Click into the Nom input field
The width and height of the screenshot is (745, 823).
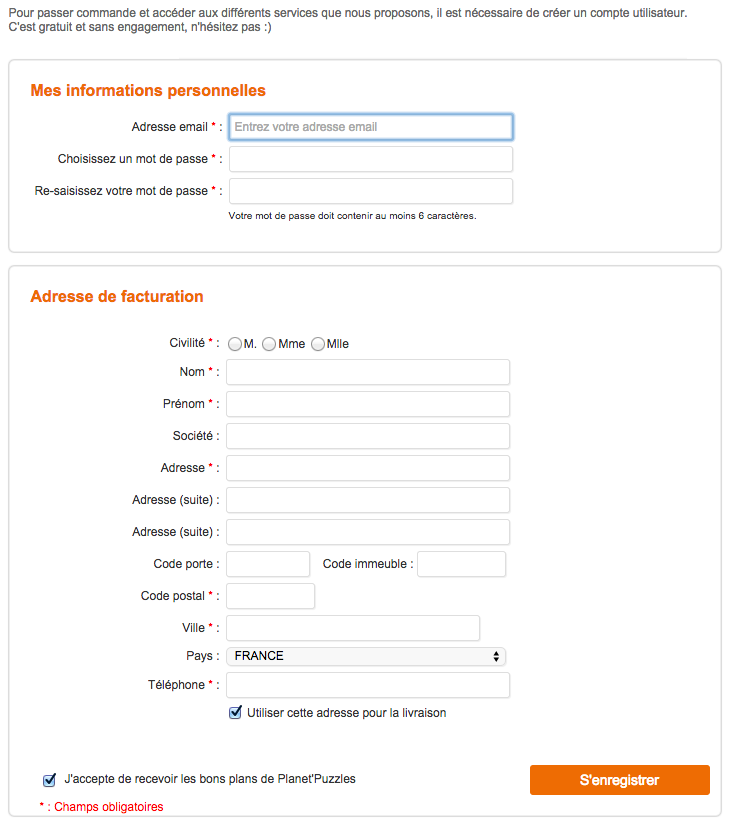tap(368, 372)
